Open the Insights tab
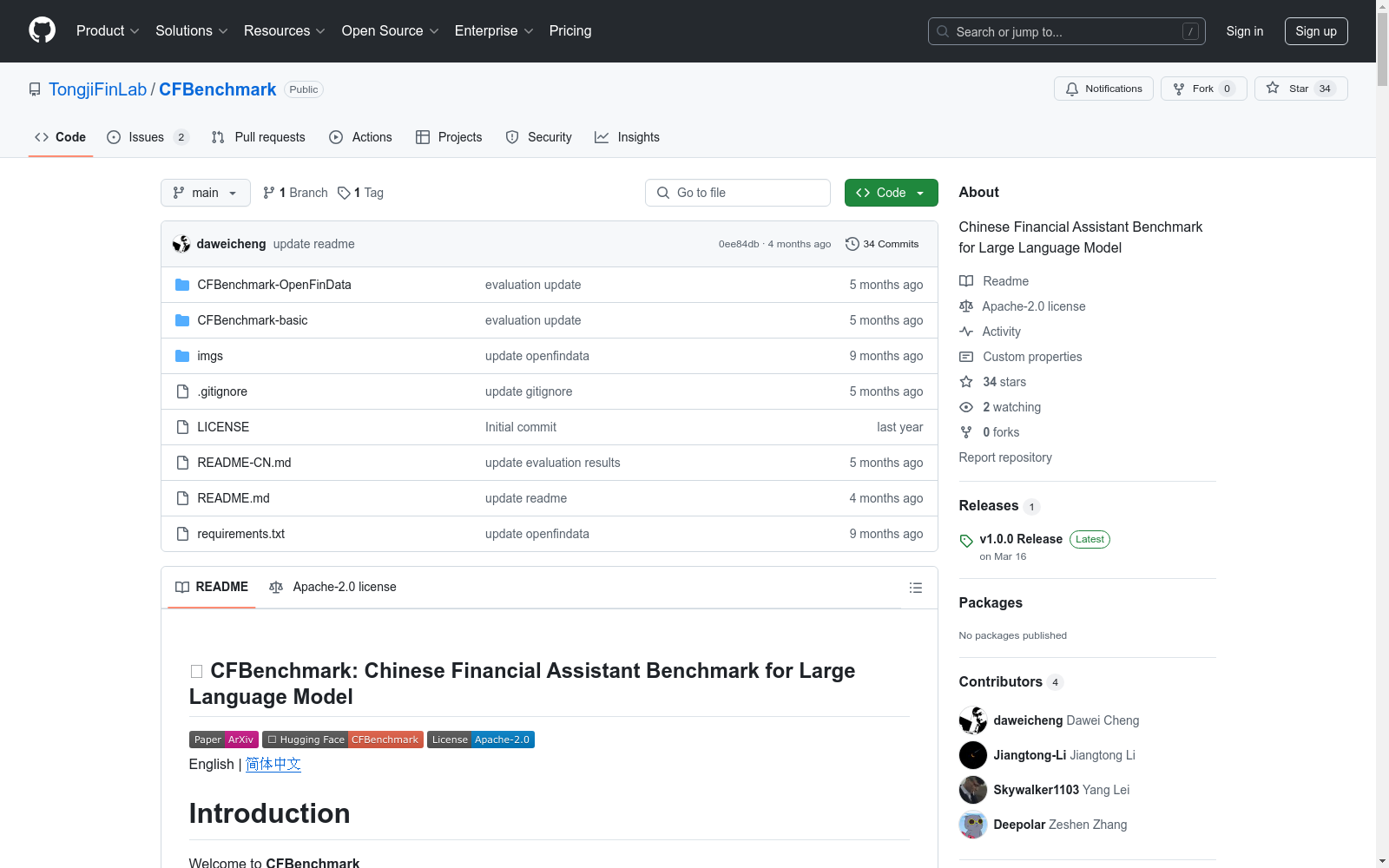 [x=627, y=137]
